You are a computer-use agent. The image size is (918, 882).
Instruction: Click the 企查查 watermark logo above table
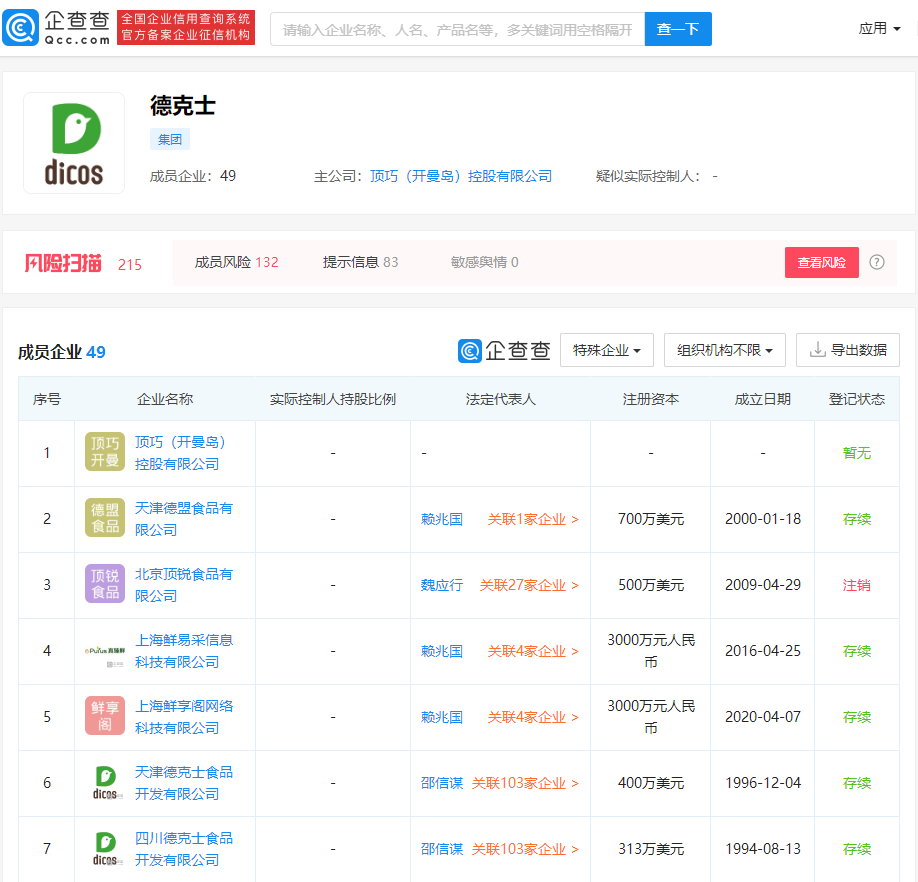pyautogui.click(x=504, y=351)
